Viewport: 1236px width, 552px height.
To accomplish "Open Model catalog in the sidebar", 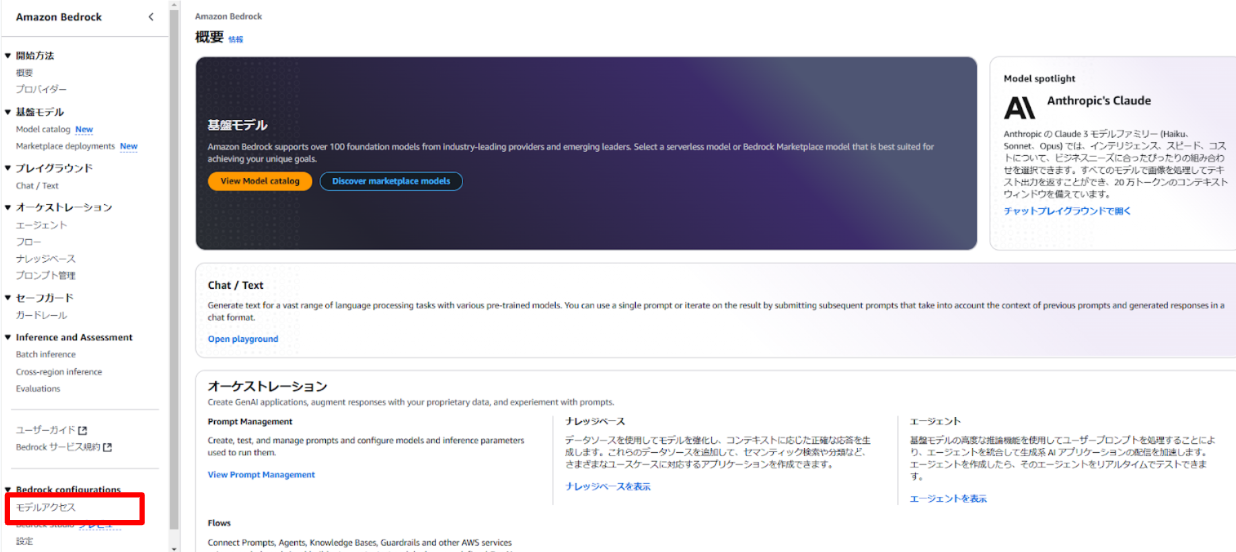I will pyautogui.click(x=43, y=129).
